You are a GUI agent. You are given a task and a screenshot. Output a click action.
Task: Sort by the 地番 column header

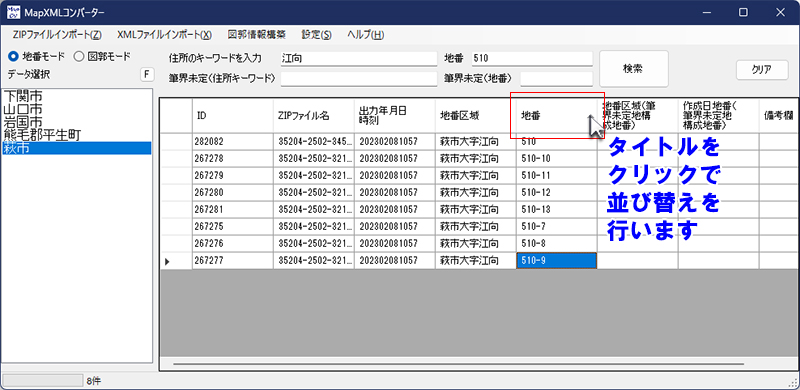pyautogui.click(x=557, y=116)
